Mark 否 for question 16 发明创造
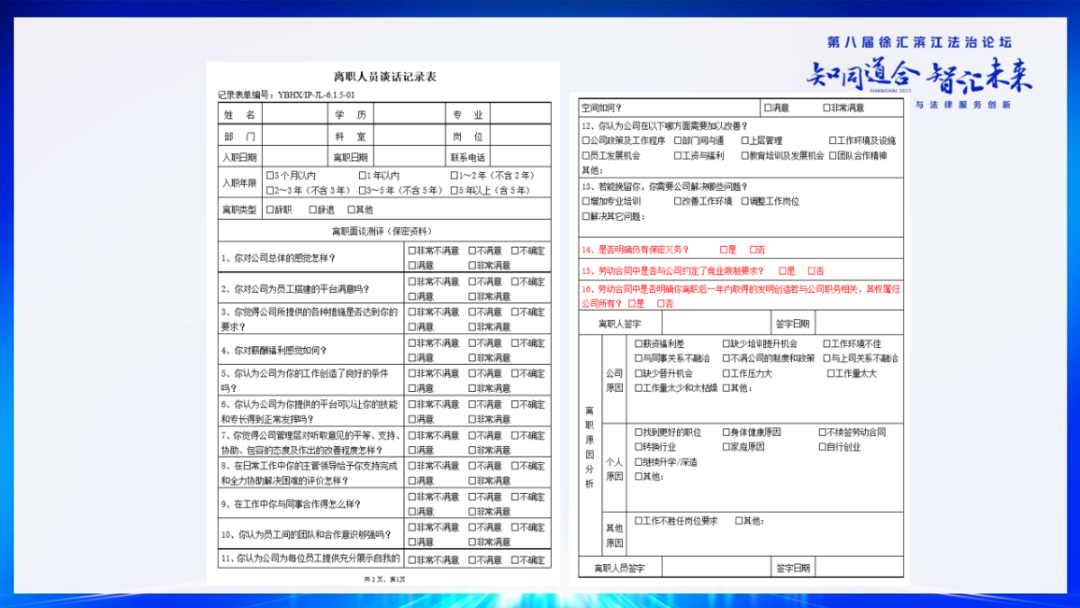1080x608 pixels. coord(661,304)
